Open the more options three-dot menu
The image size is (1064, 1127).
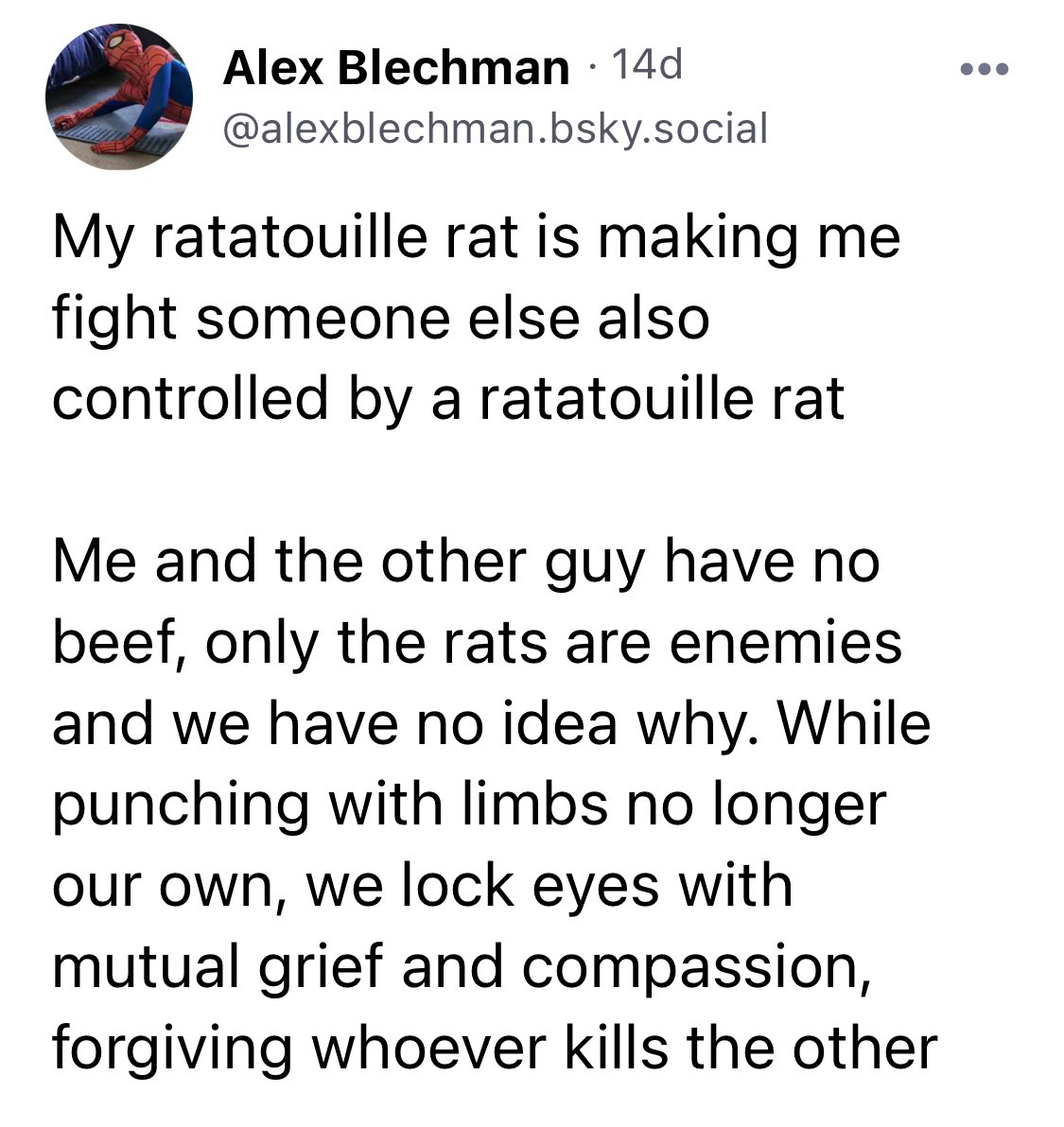click(985, 69)
